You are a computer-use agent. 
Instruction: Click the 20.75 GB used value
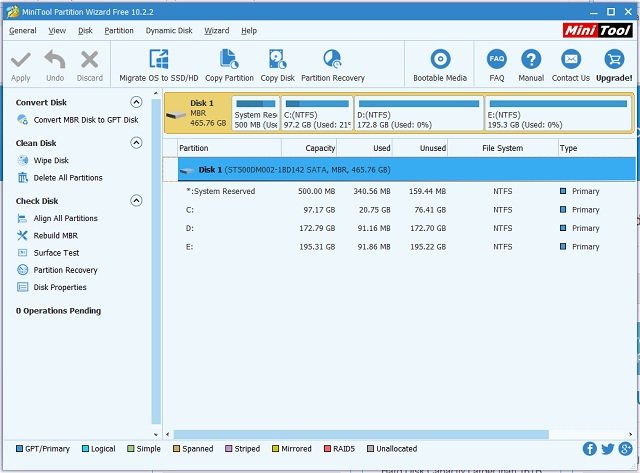coord(374,210)
